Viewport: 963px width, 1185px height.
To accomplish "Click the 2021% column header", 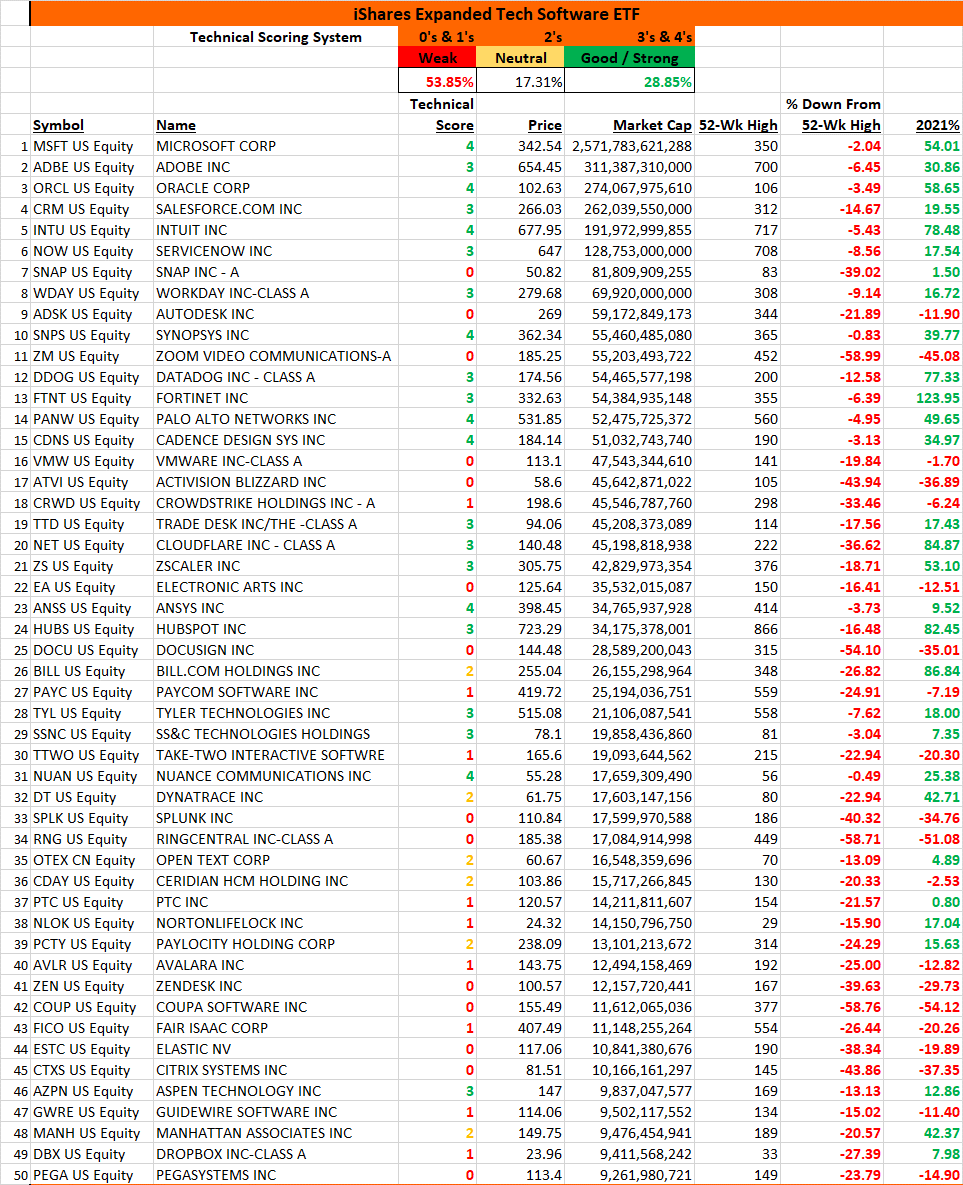I will pos(937,125).
